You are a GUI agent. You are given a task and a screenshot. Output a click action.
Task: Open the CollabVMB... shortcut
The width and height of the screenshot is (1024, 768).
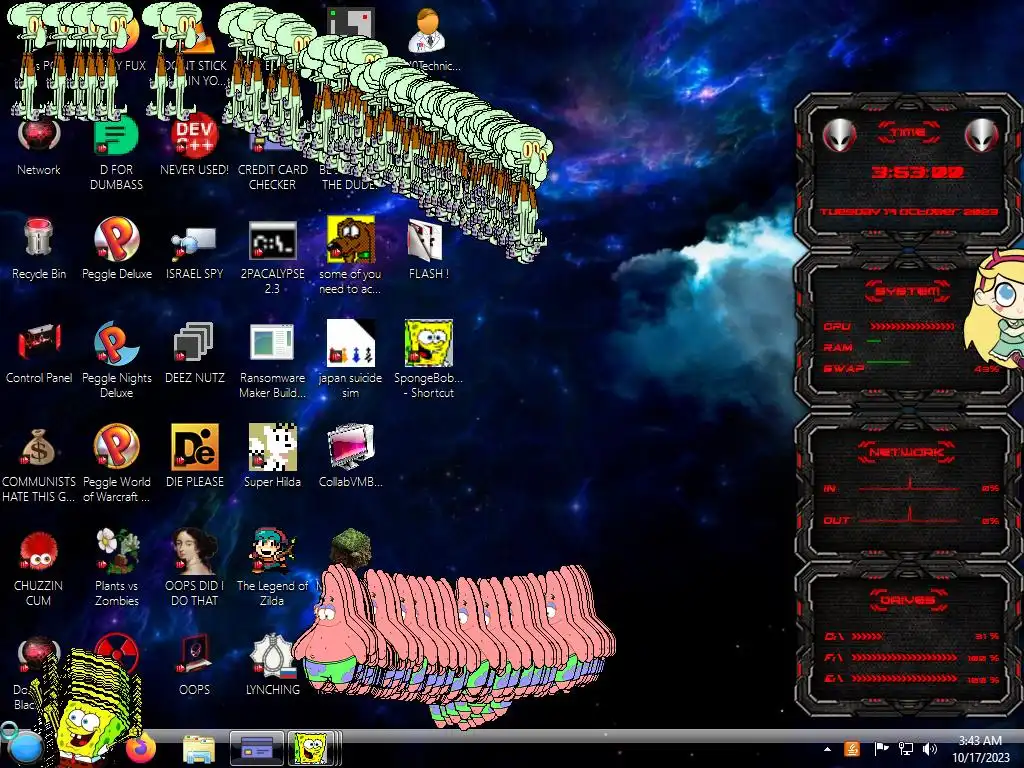click(350, 456)
